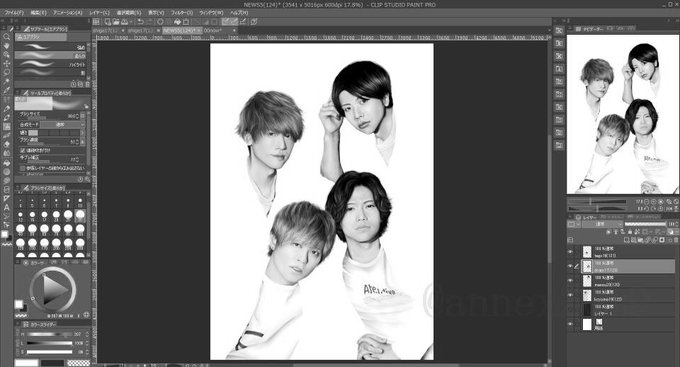This screenshot has height=367, width=680.
Task: Select the Eyedropper tool
Action: 7,91
